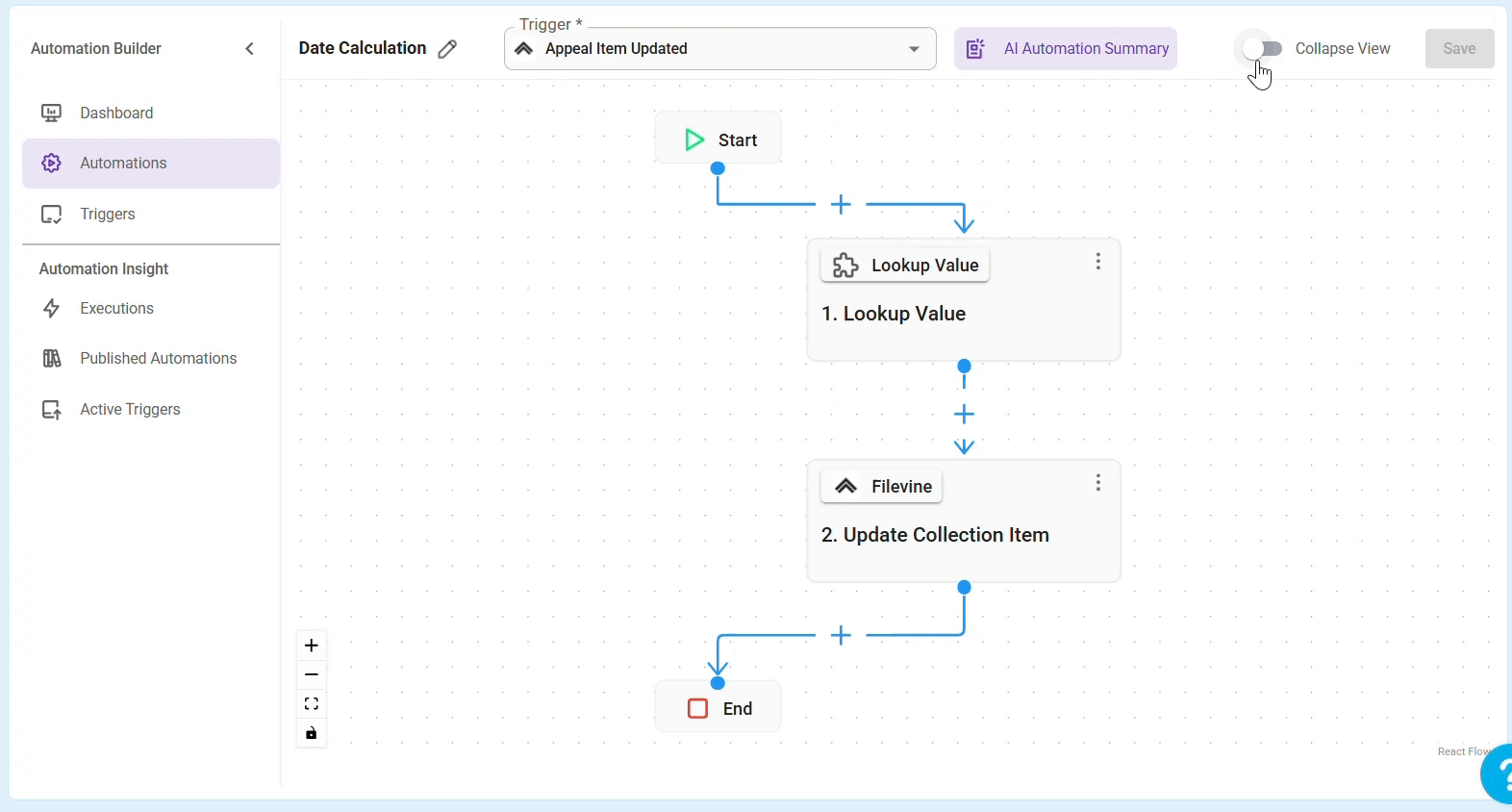Click the Dashboard monitor icon
1512x812 pixels.
(52, 114)
